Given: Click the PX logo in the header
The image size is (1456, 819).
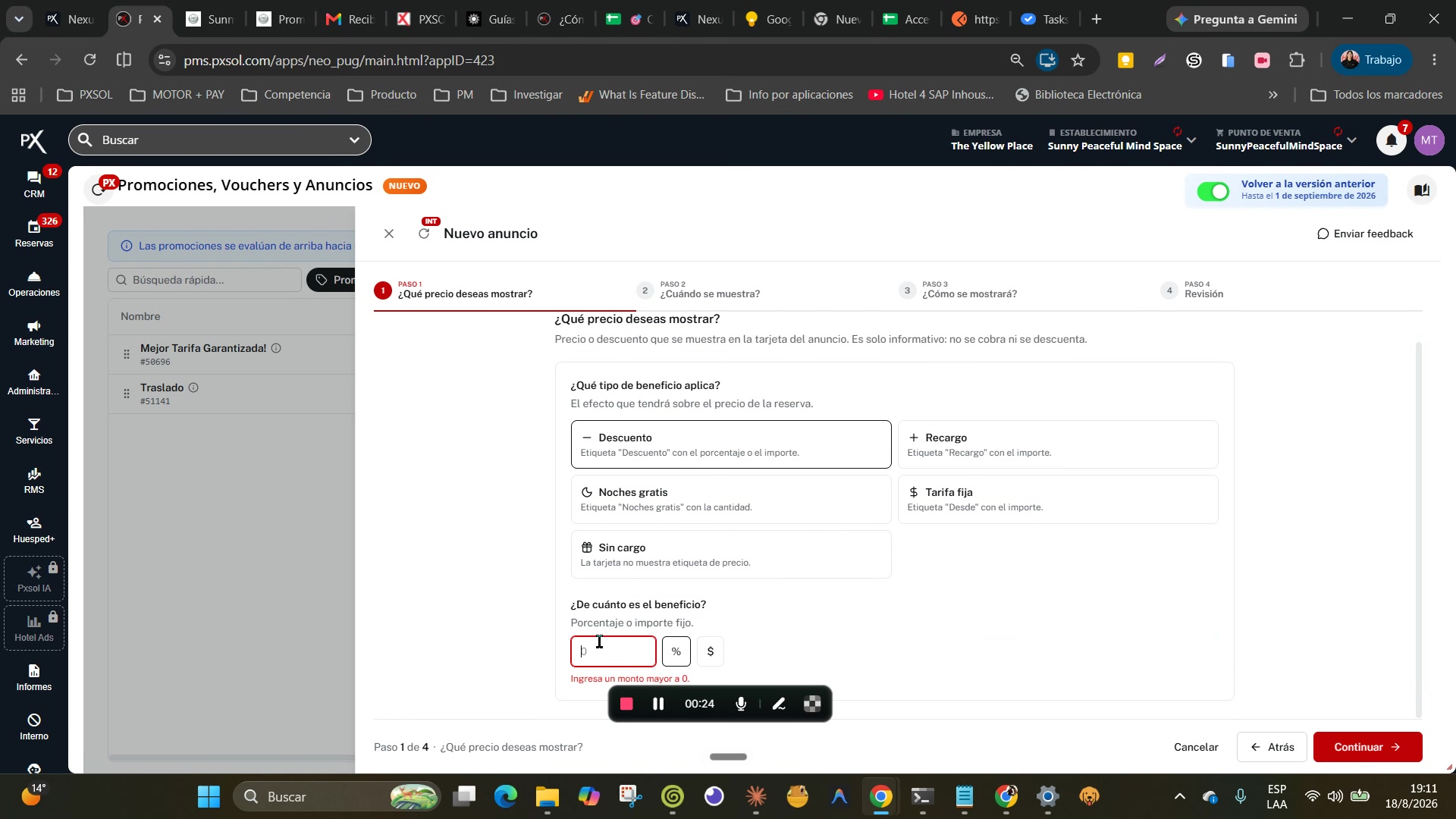Looking at the screenshot, I should click(33, 140).
